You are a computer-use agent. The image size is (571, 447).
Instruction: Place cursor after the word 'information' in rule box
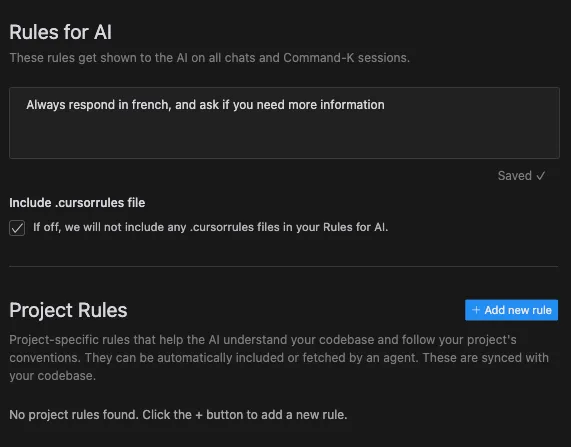coord(385,105)
